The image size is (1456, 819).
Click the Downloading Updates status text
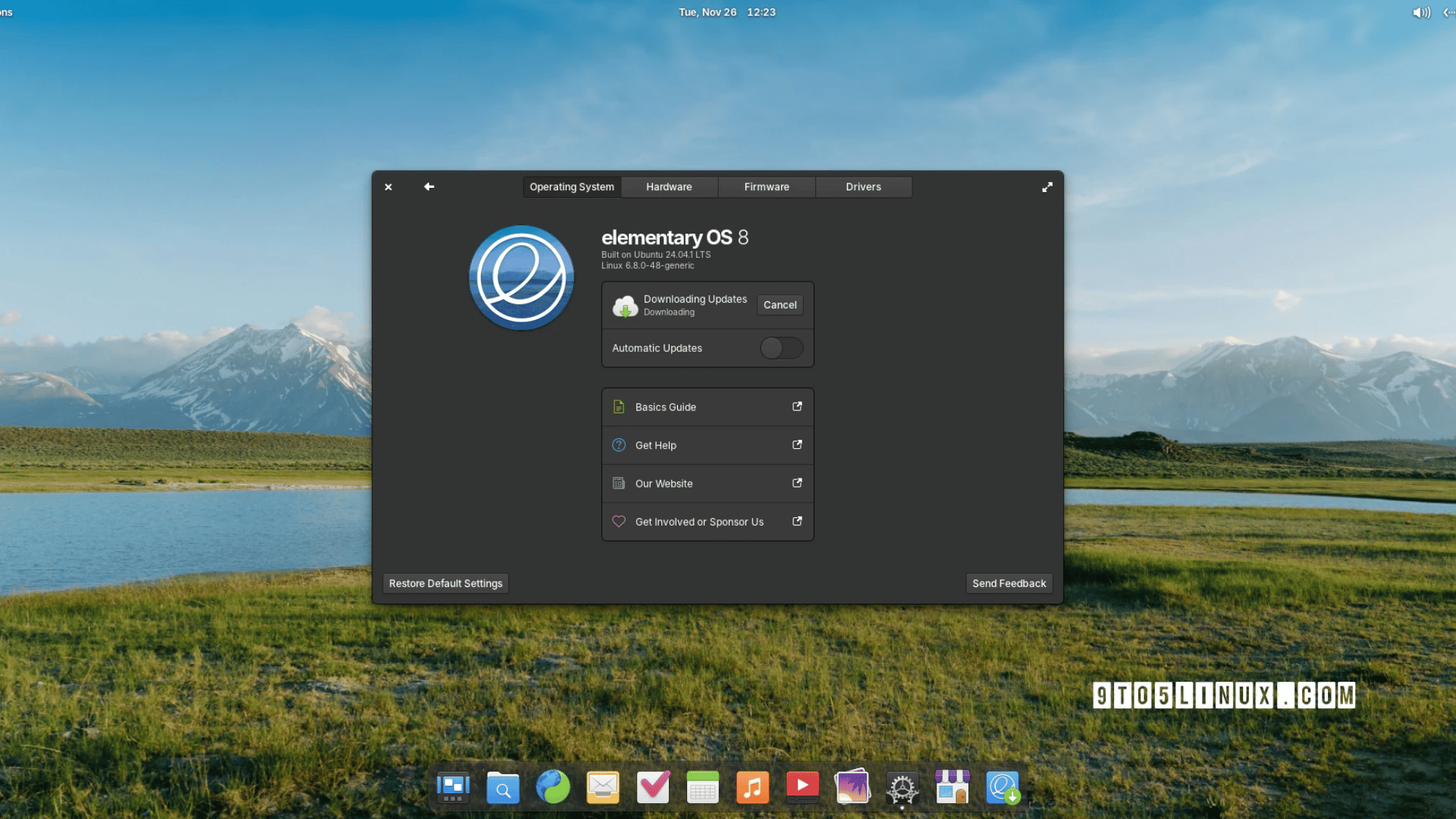tap(695, 300)
